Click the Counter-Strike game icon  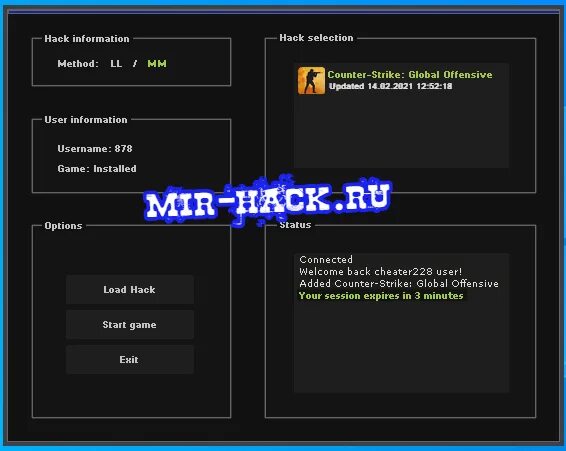pyautogui.click(x=311, y=81)
